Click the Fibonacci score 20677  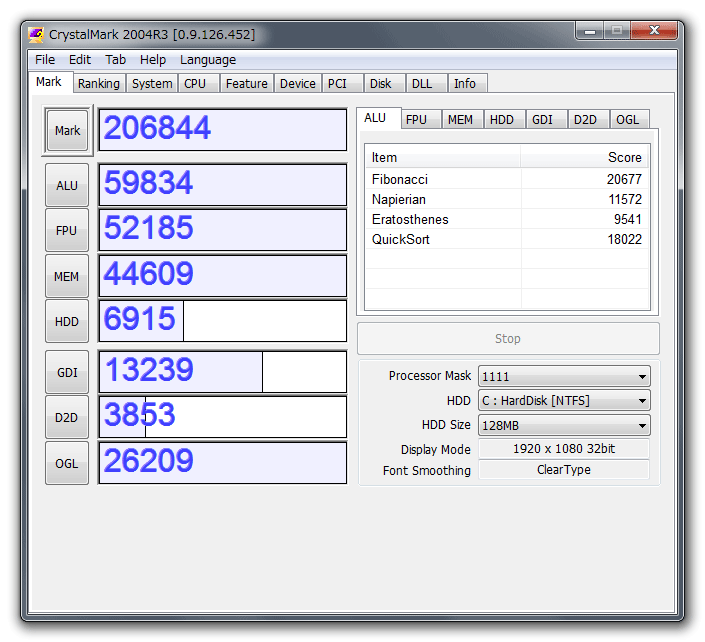(624, 179)
